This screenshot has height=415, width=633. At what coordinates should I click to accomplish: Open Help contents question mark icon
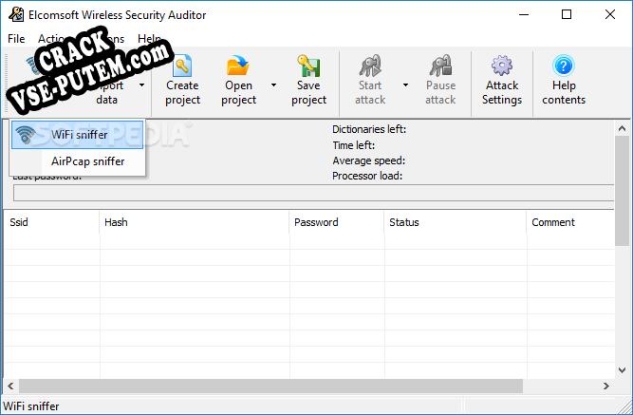tap(564, 66)
